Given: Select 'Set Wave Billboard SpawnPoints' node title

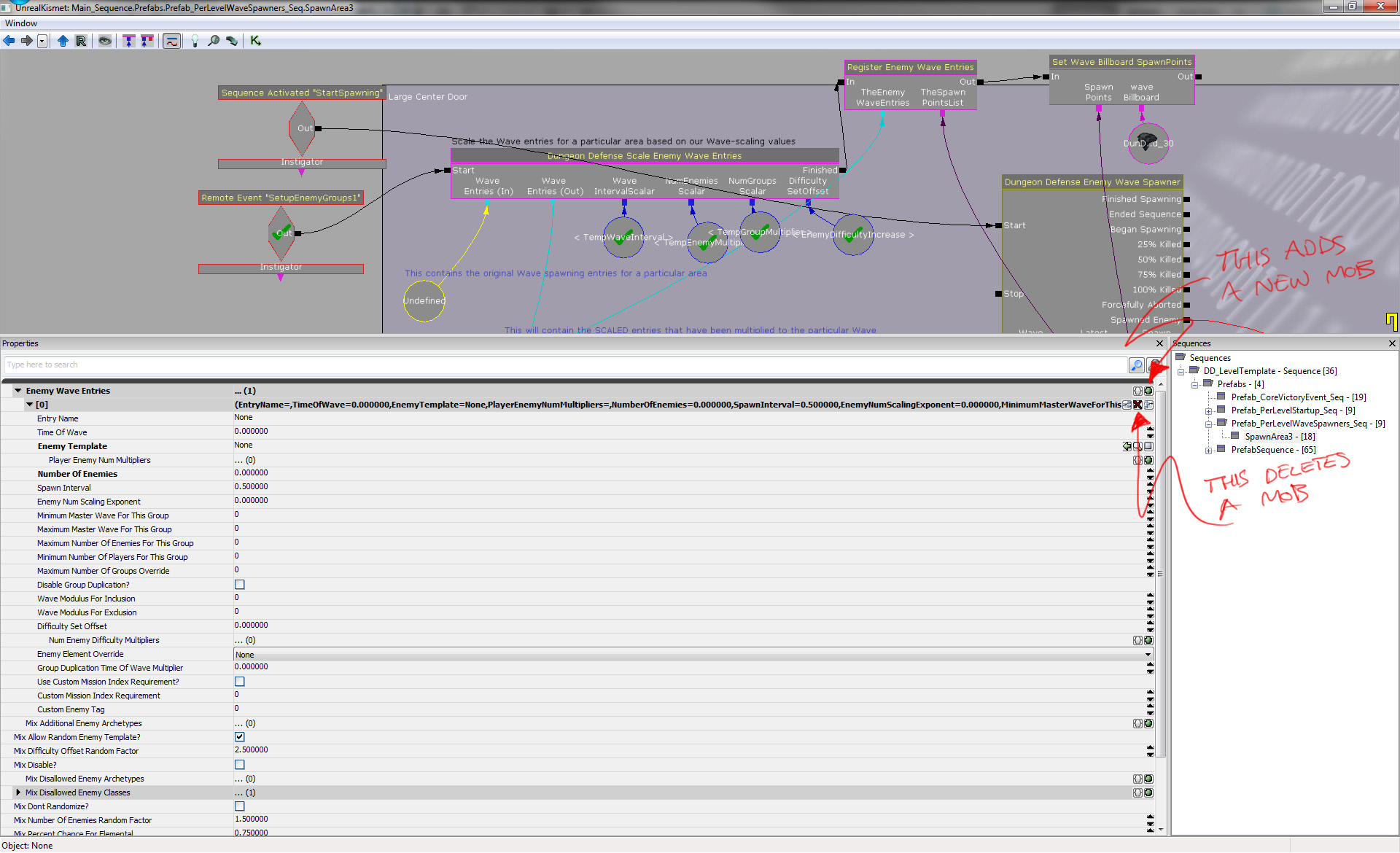Looking at the screenshot, I should pyautogui.click(x=1121, y=62).
